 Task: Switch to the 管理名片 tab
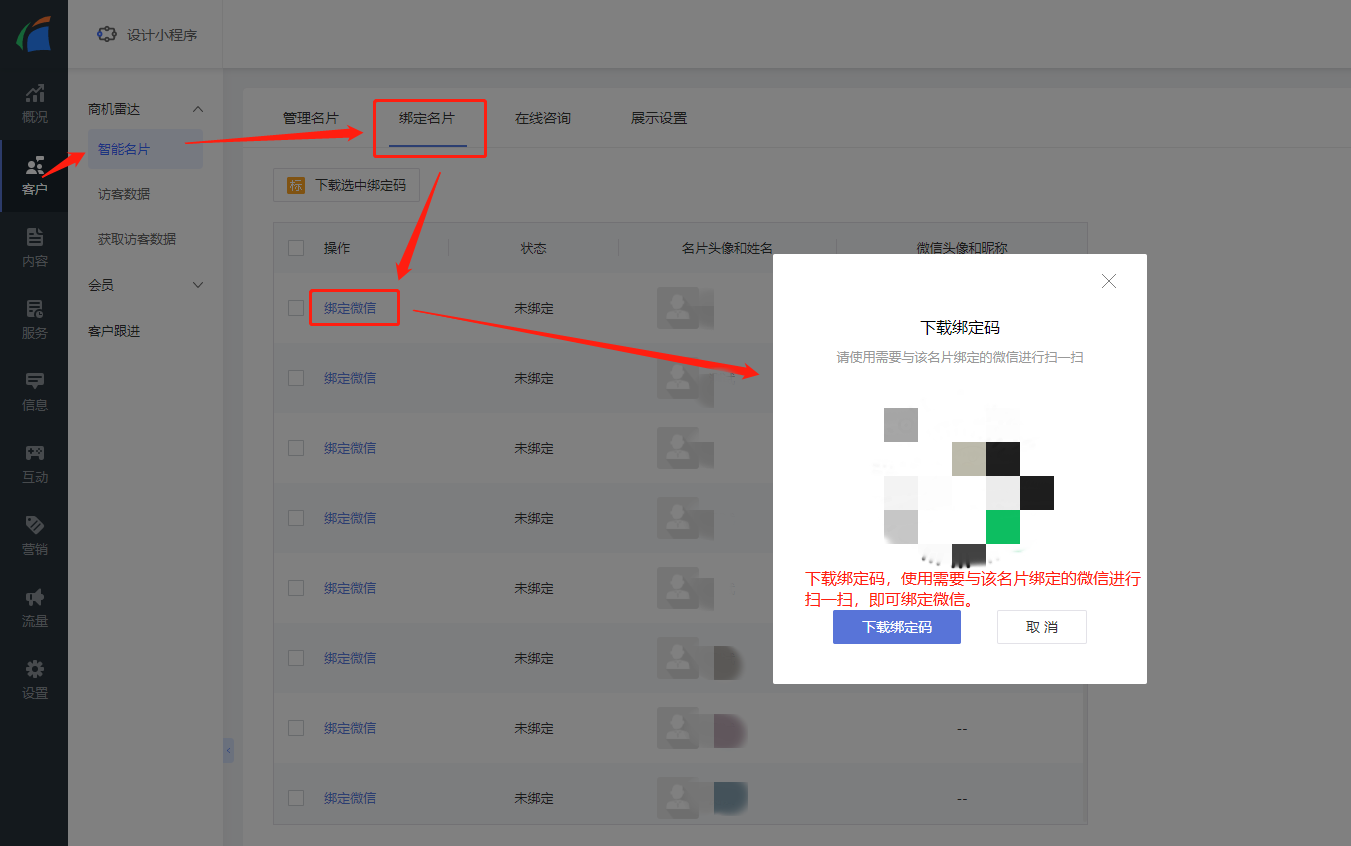[311, 118]
